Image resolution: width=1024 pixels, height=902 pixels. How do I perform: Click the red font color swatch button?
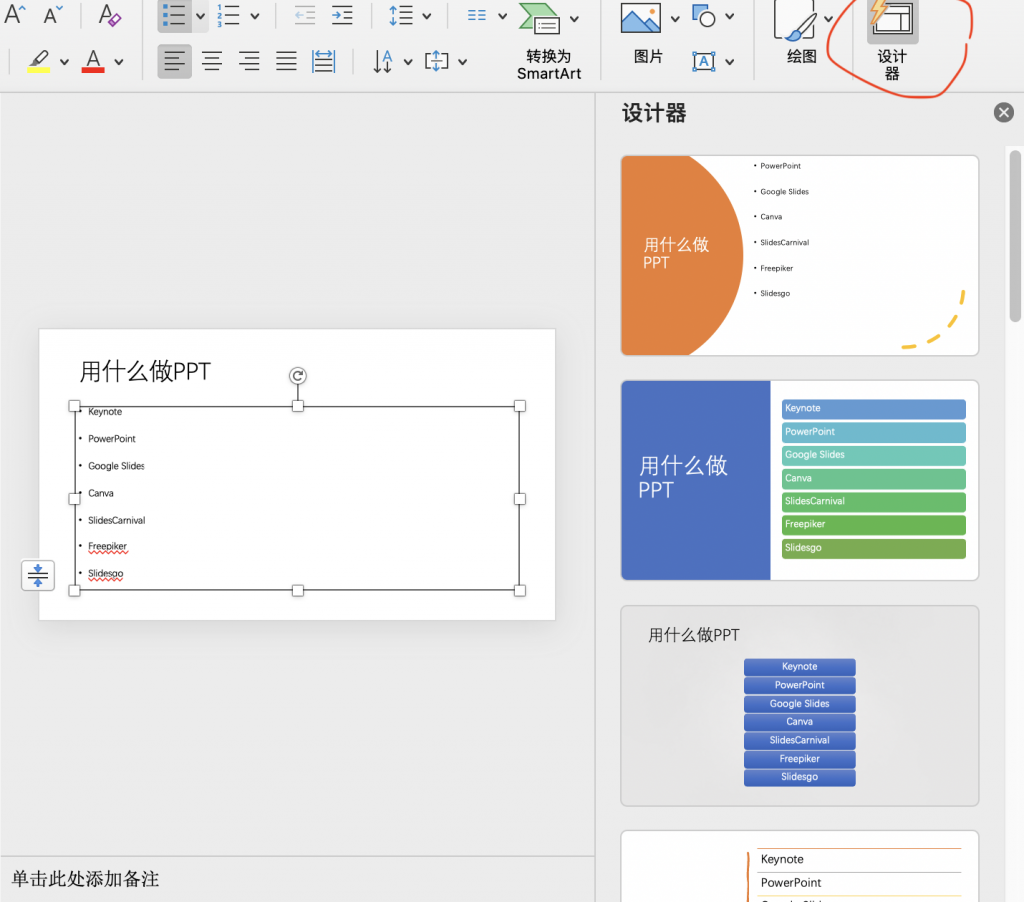tap(93, 62)
